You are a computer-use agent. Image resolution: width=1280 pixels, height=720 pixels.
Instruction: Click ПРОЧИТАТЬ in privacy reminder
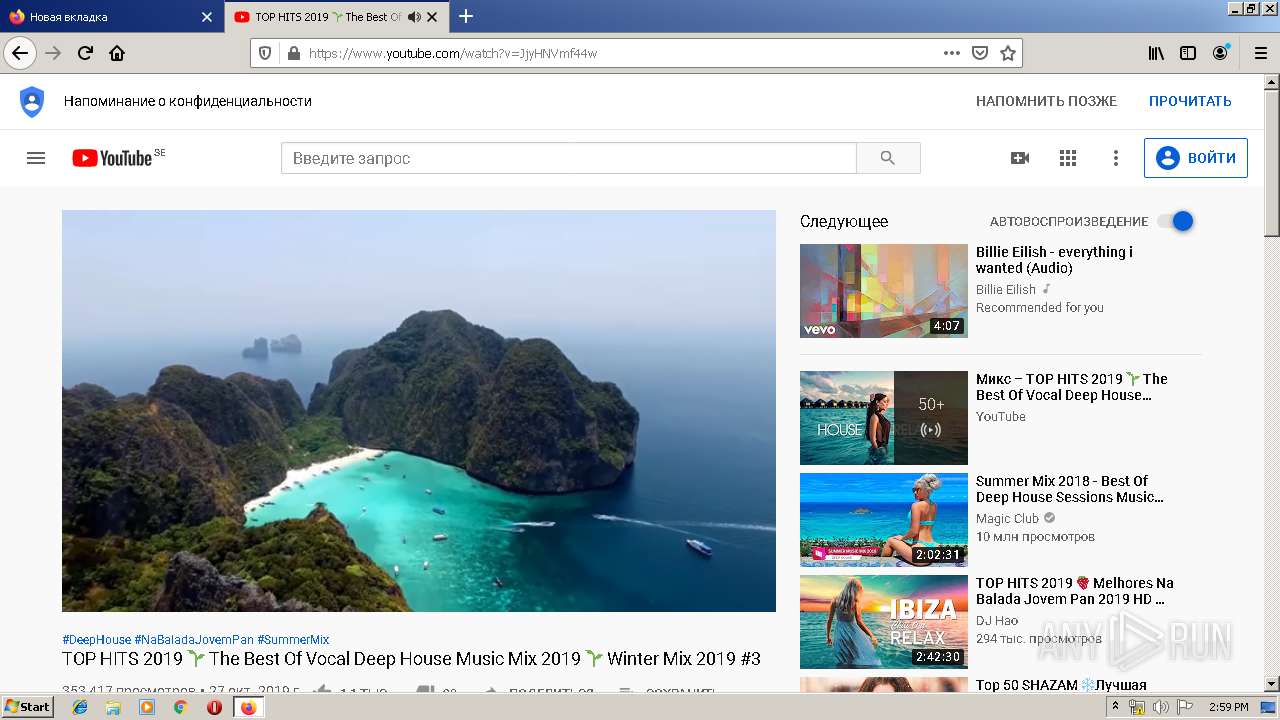point(1190,101)
